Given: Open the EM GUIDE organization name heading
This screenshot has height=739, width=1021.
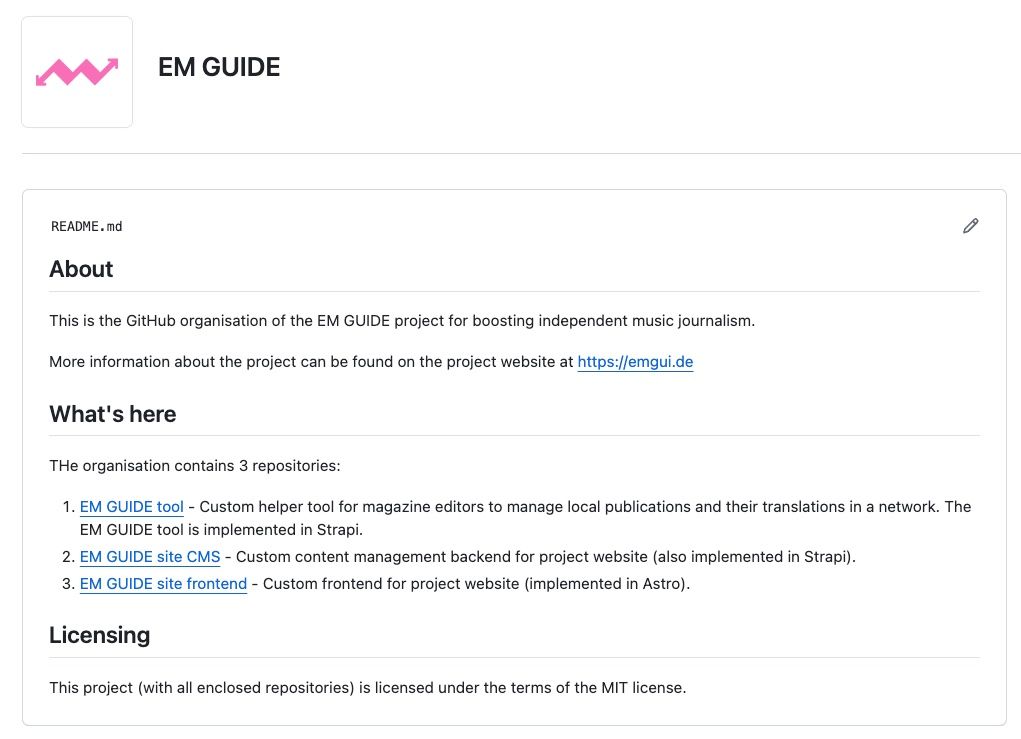Looking at the screenshot, I should point(218,67).
